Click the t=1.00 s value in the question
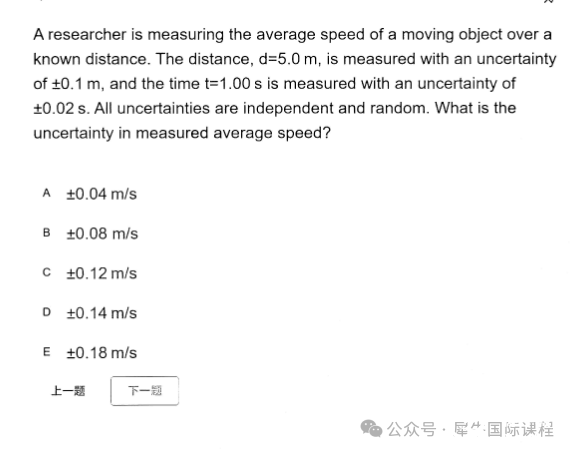Image resolution: width=572 pixels, height=452 pixels. [233, 84]
